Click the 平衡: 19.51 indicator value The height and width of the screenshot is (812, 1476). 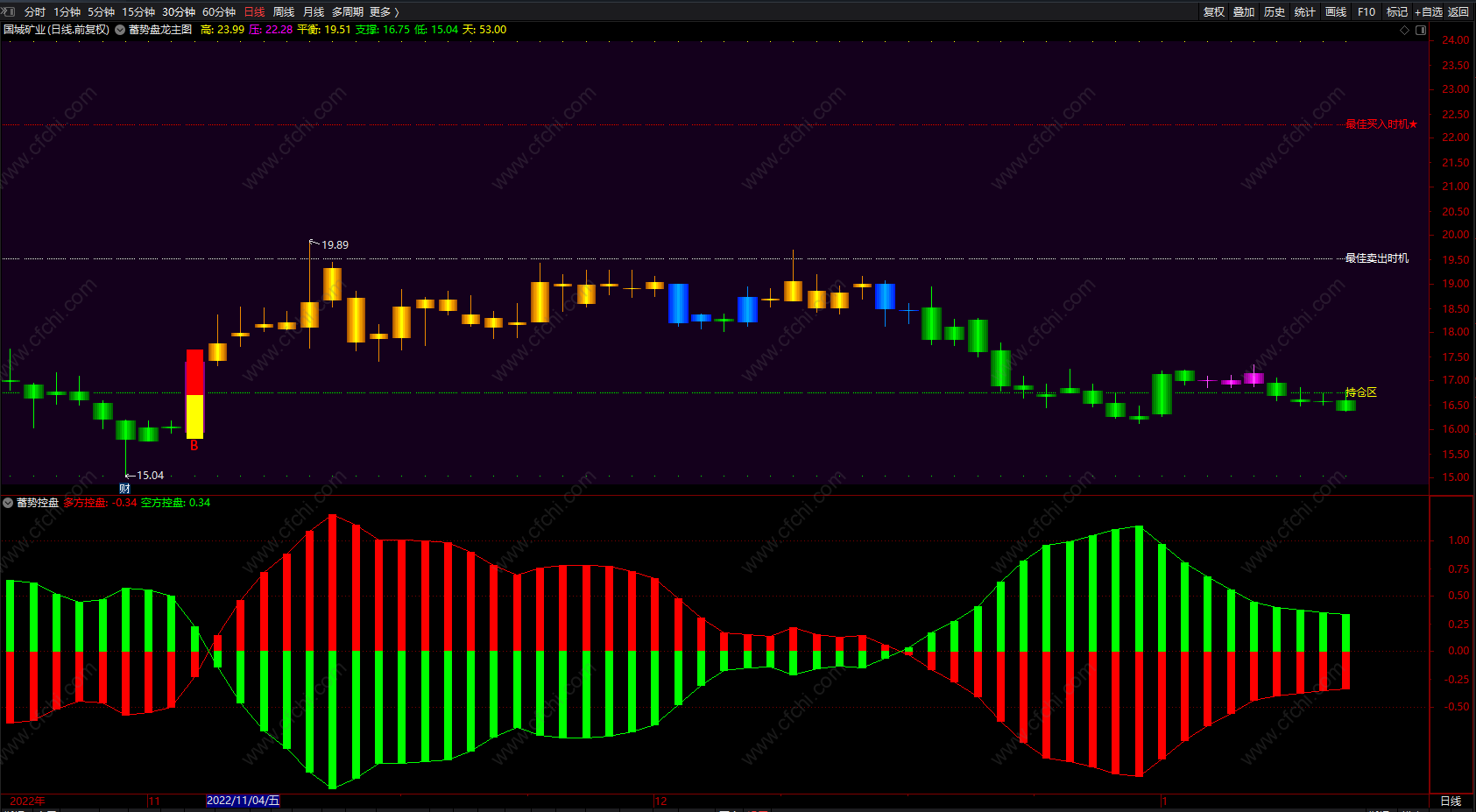pyautogui.click(x=324, y=30)
